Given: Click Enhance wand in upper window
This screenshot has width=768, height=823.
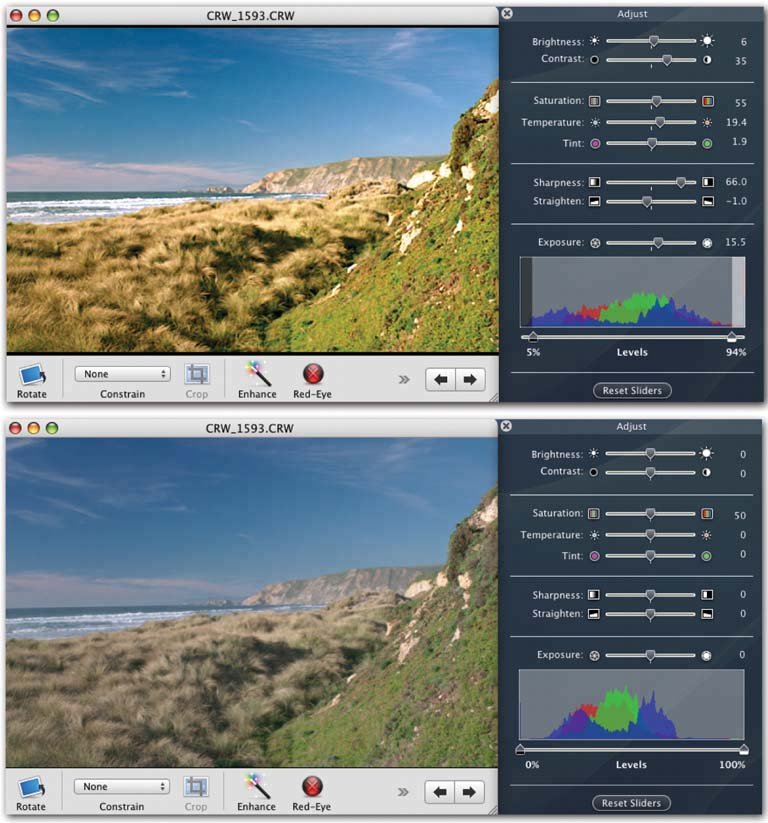Looking at the screenshot, I should (257, 374).
